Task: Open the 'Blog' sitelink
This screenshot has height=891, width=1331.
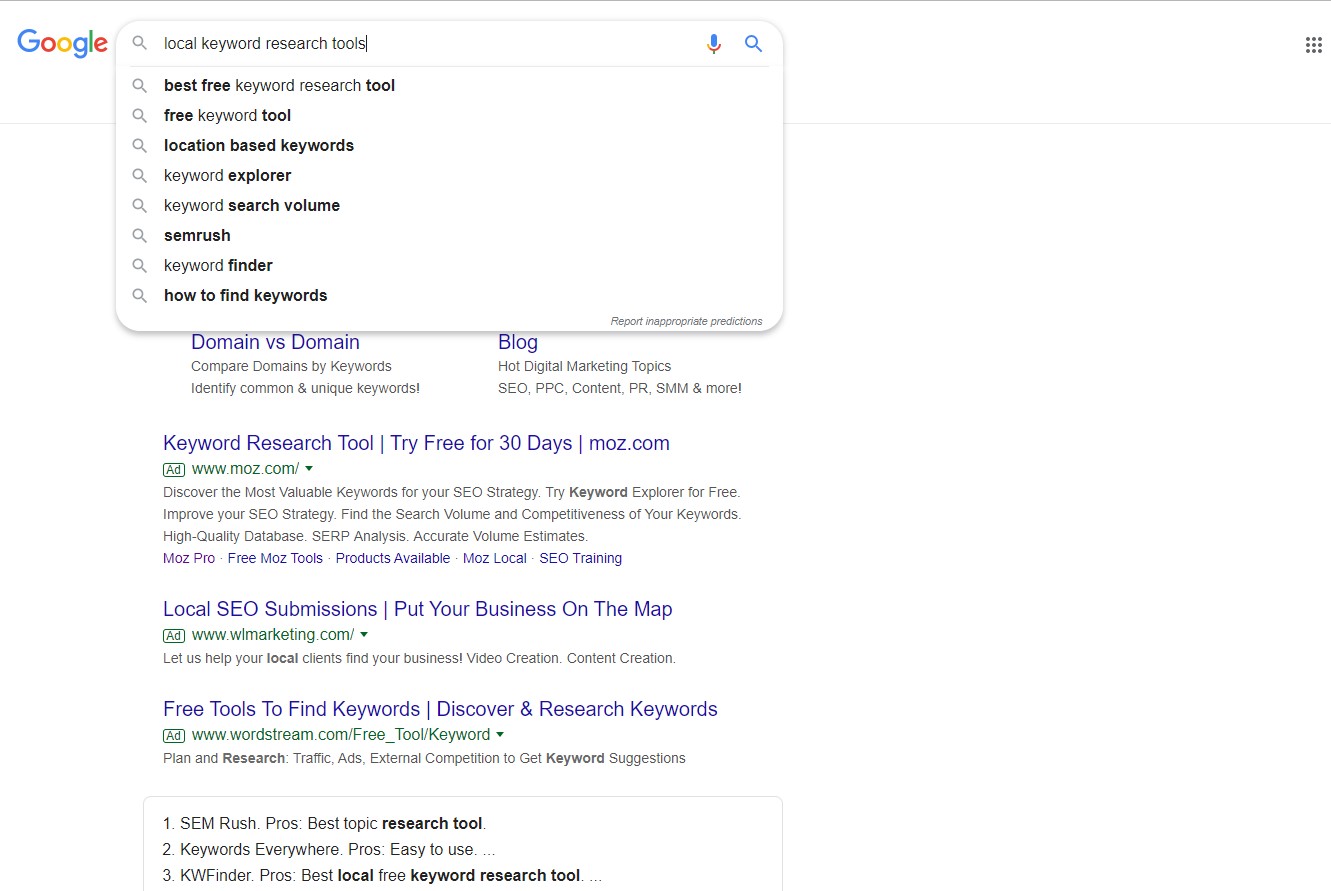Action: 518,342
